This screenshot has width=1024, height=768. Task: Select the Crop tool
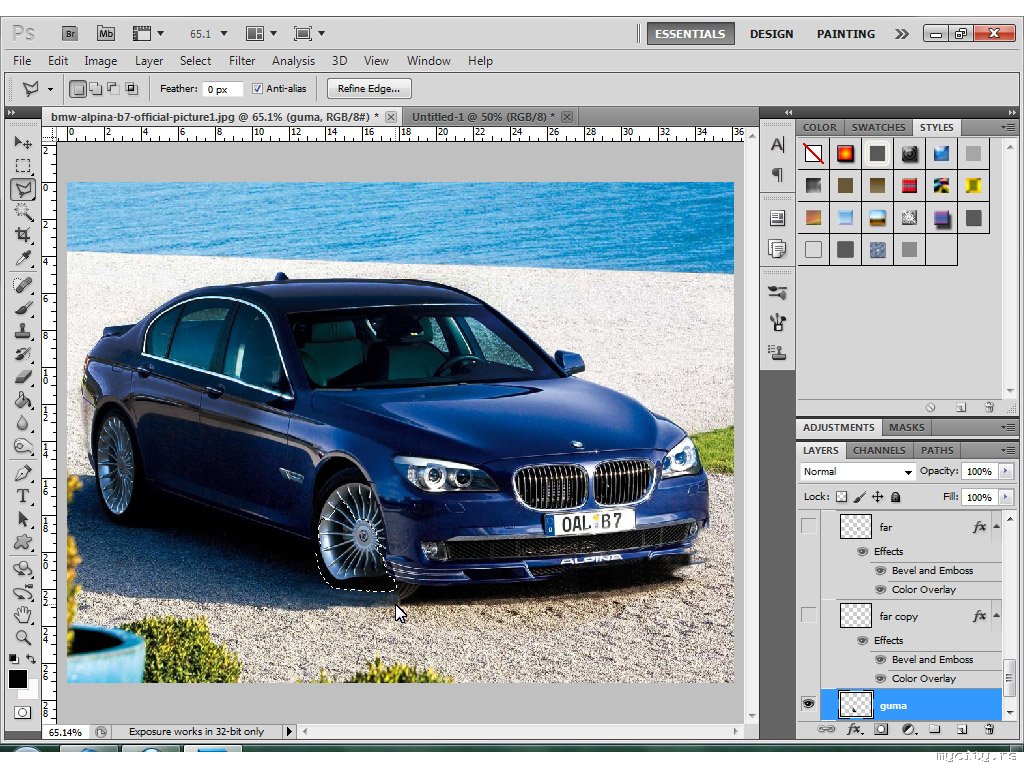coord(23,235)
